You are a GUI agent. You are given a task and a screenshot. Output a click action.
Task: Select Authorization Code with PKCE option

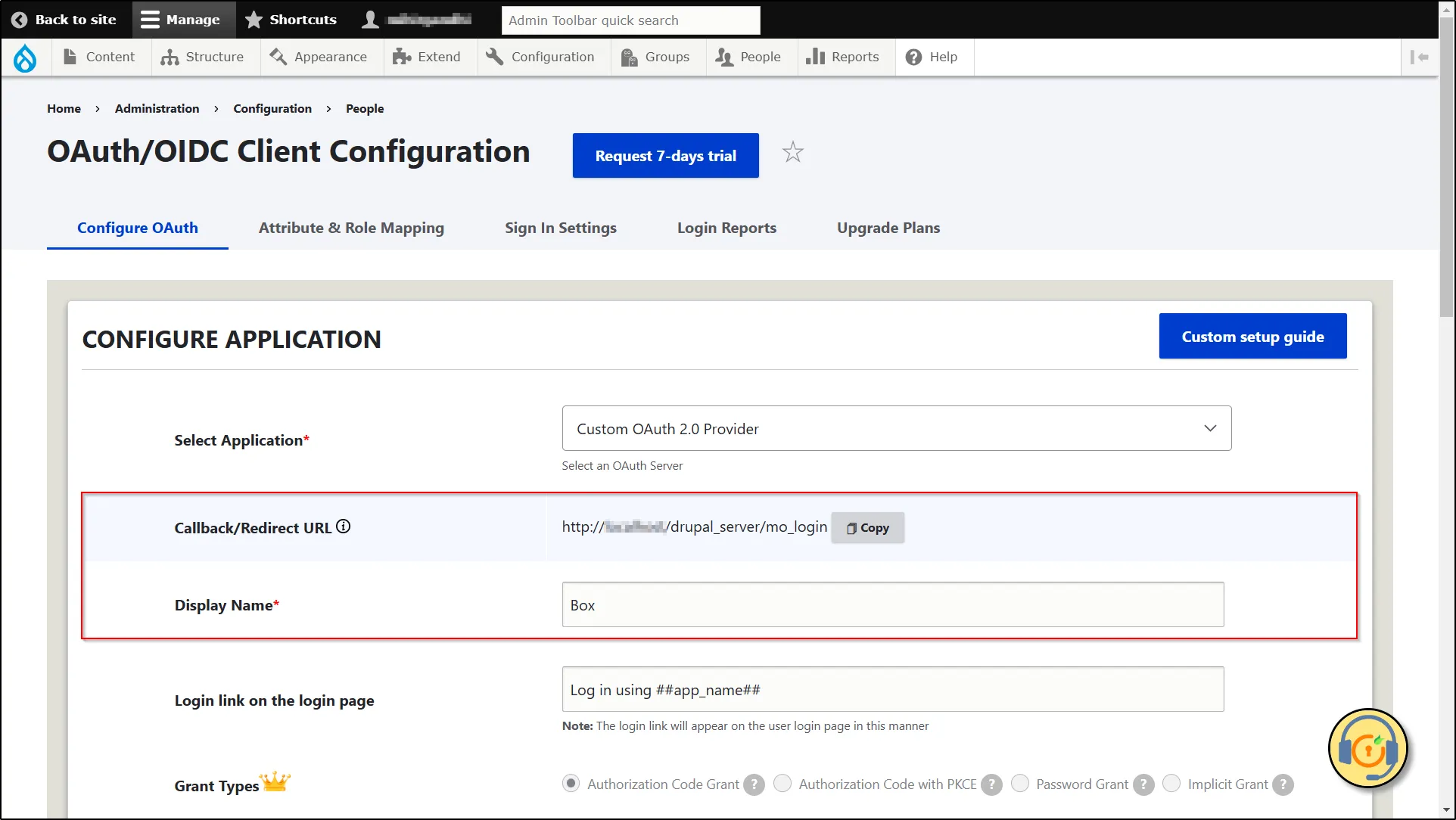[x=783, y=784]
